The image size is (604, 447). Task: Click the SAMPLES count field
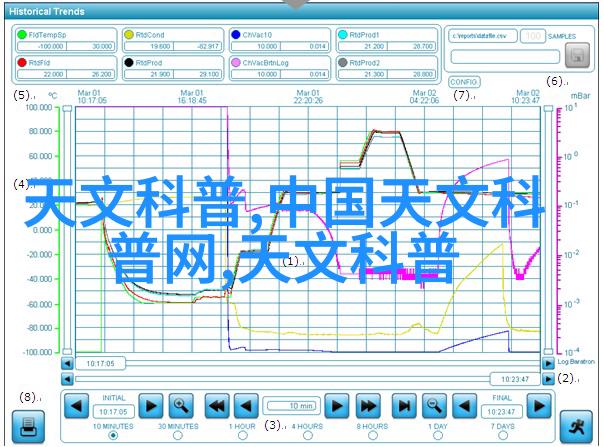533,36
